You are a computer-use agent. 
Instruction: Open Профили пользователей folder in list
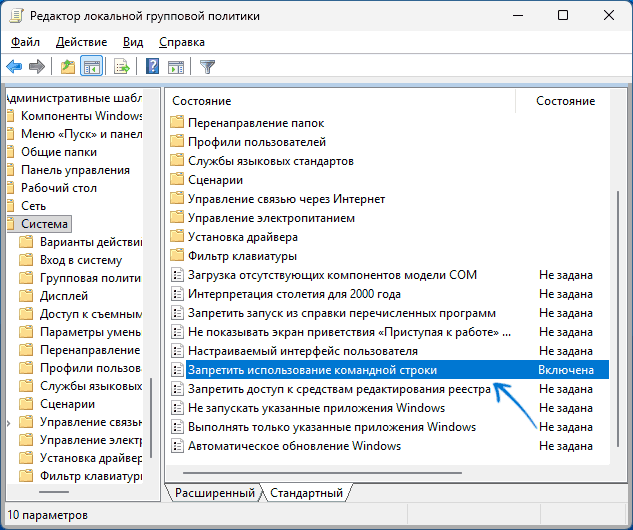click(257, 142)
